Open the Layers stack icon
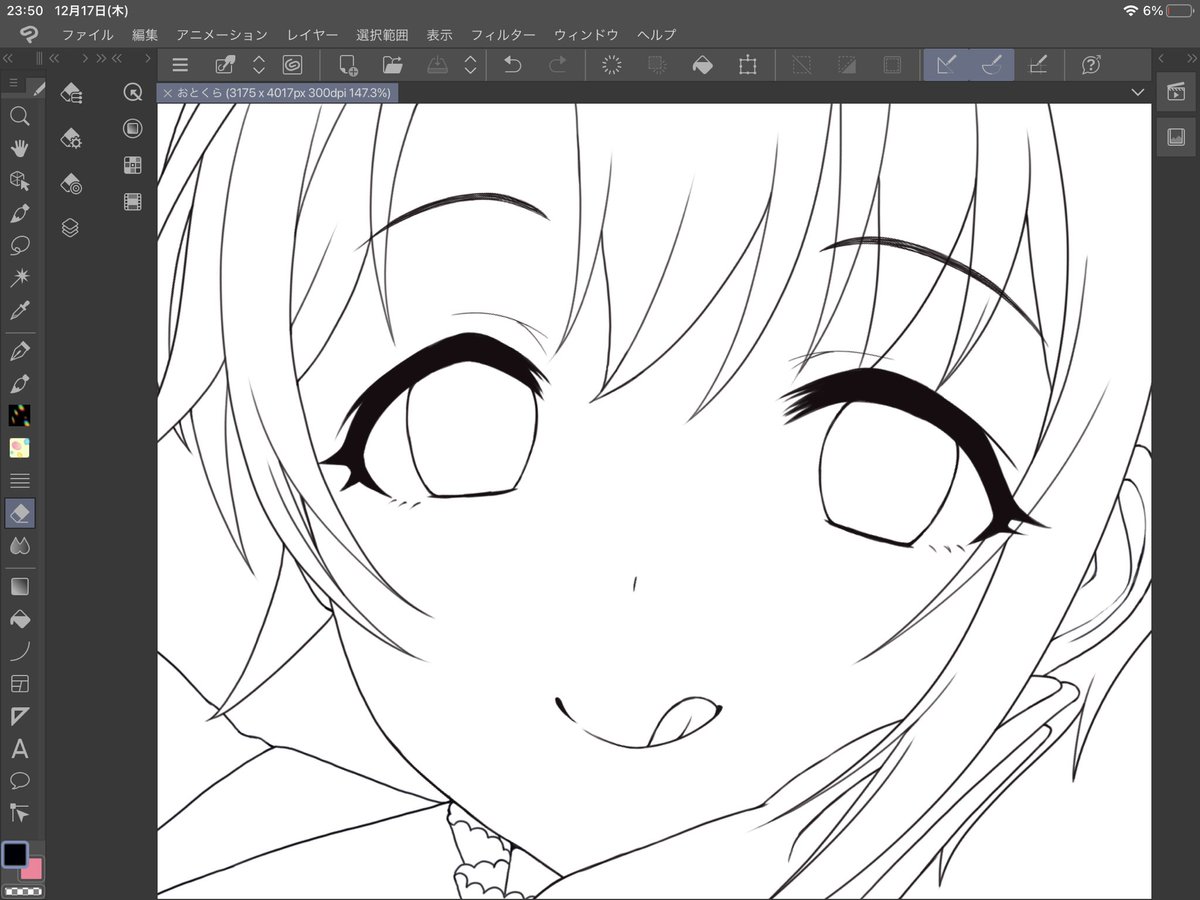This screenshot has height=900, width=1200. tap(70, 228)
